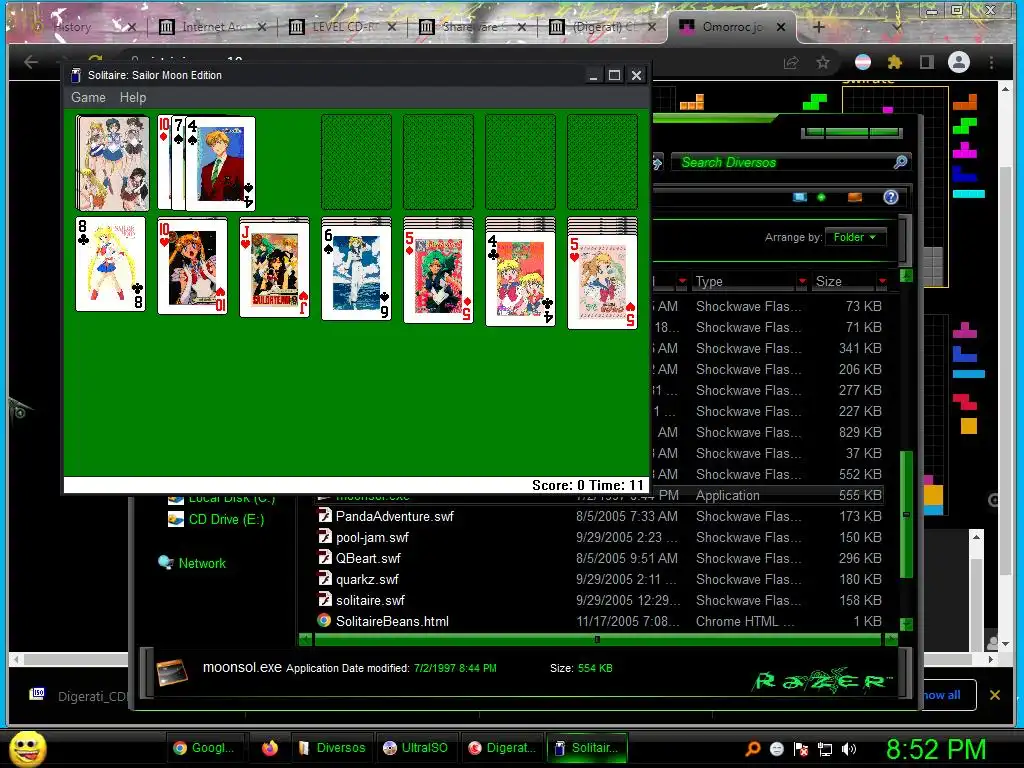Select the 4 of spades waste card
This screenshot has width=1024, height=768.
click(220, 164)
